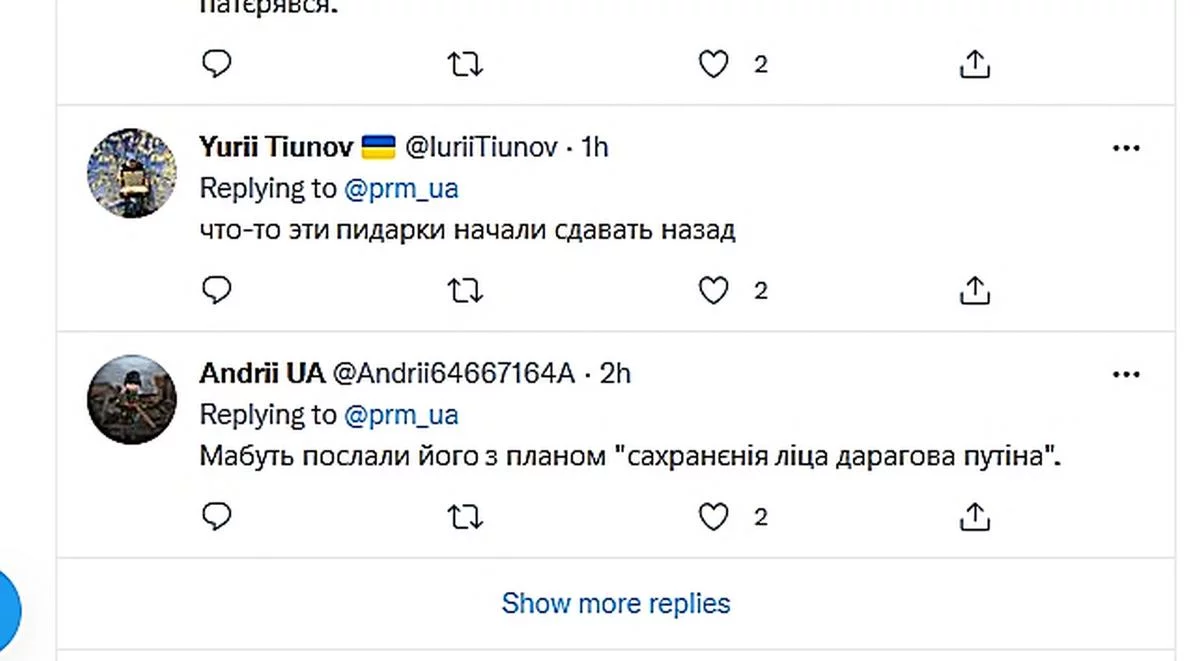Open more options for Yurii Tiunov's tweet
The image size is (1200, 661).
[x=1126, y=148]
